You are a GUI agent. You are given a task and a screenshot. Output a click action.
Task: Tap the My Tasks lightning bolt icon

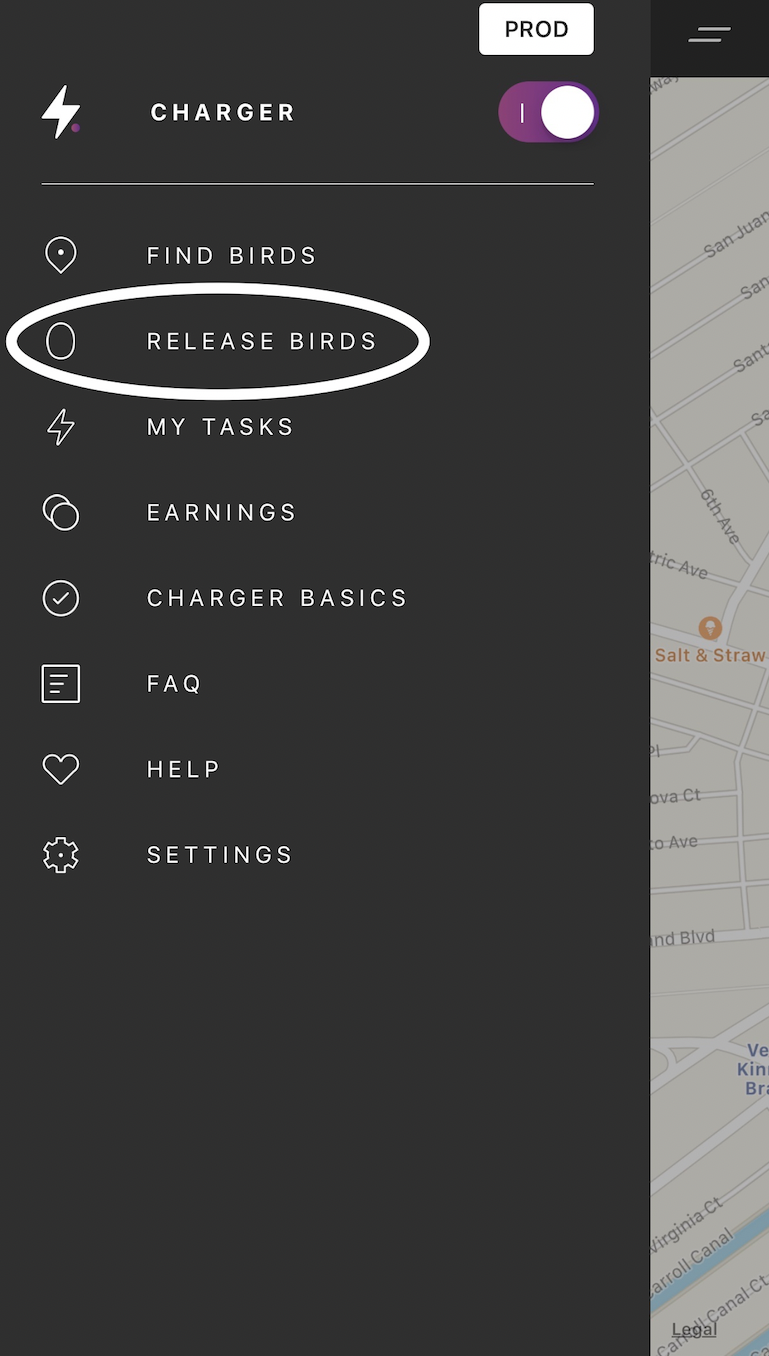(x=61, y=427)
